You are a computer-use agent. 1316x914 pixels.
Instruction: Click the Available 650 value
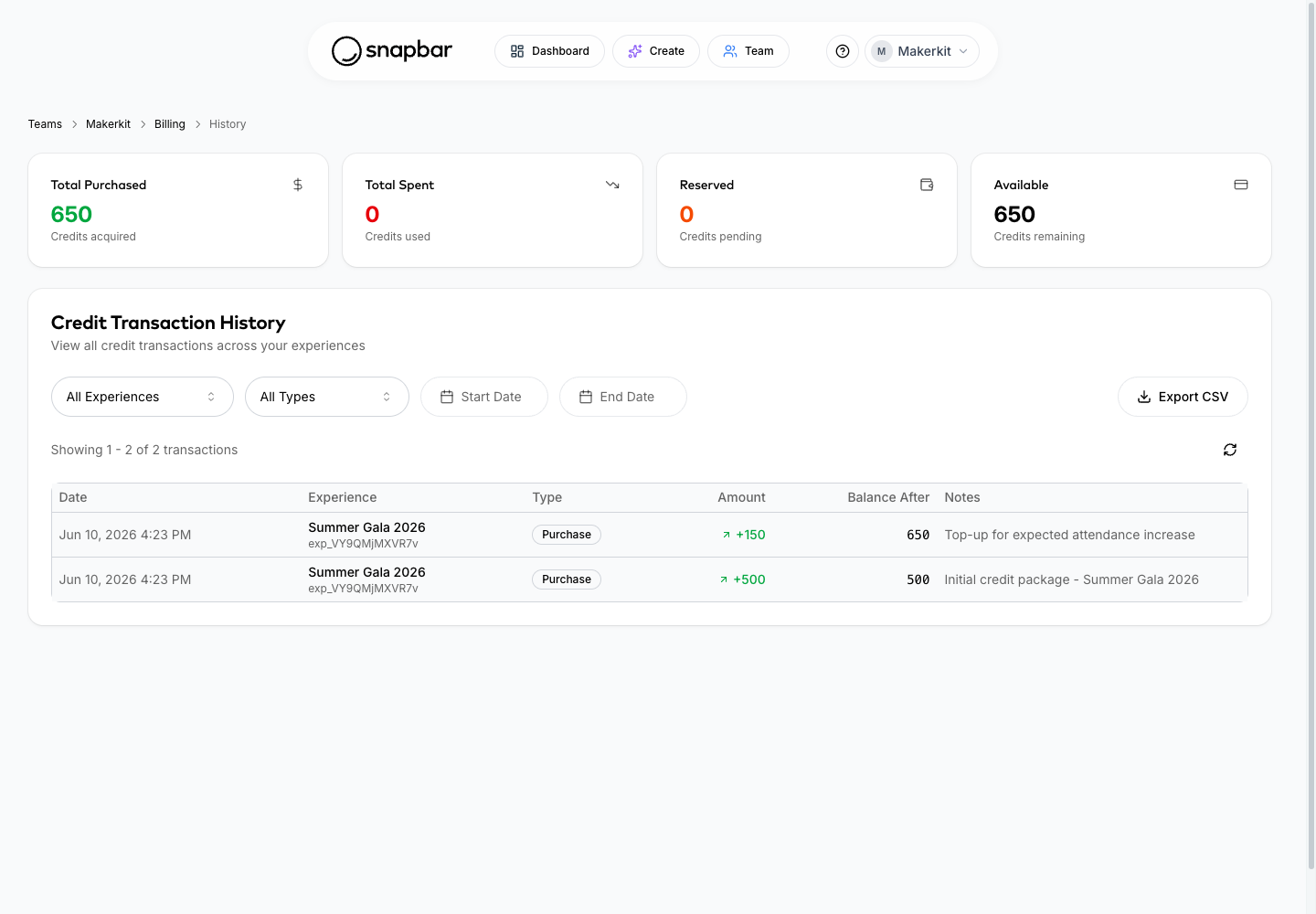pyautogui.click(x=1014, y=214)
